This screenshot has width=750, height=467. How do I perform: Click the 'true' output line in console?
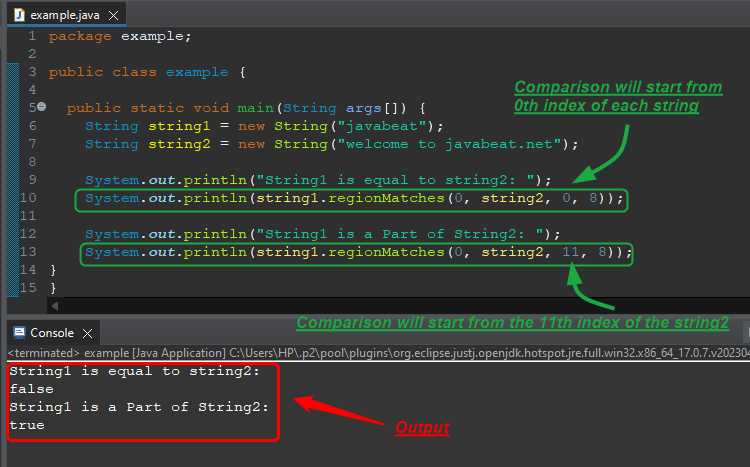27,425
